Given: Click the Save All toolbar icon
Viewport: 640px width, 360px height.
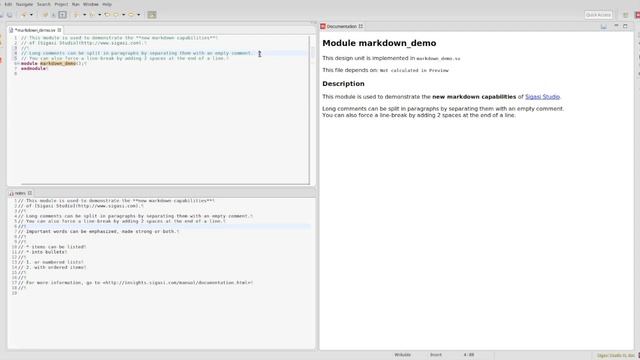Looking at the screenshot, I should [x=9, y=15].
